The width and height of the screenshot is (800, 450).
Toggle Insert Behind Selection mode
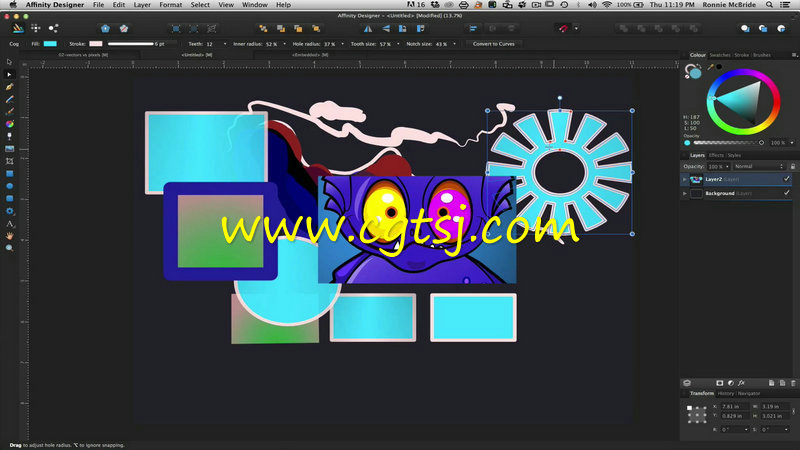click(x=745, y=29)
